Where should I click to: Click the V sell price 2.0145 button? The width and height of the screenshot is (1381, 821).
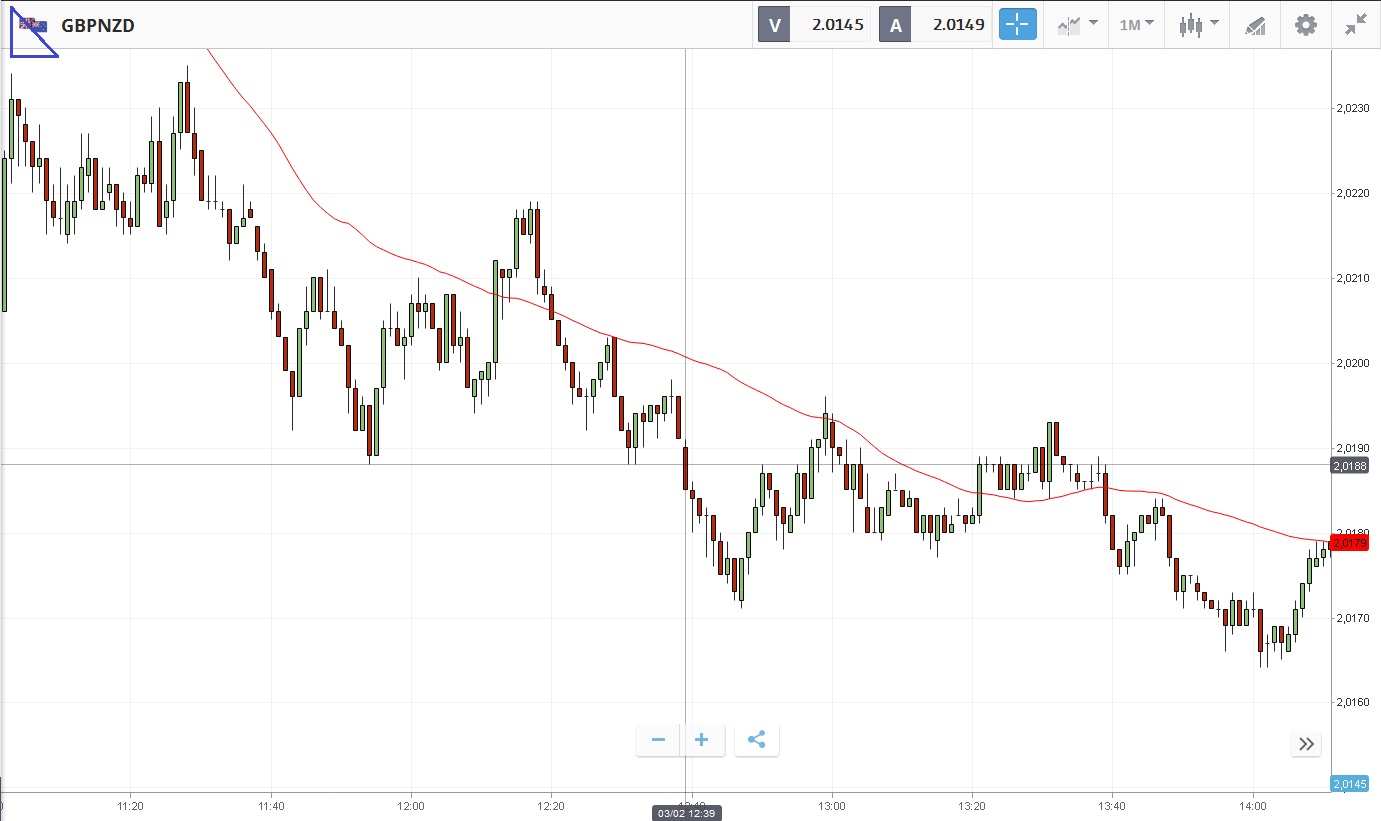[x=814, y=25]
